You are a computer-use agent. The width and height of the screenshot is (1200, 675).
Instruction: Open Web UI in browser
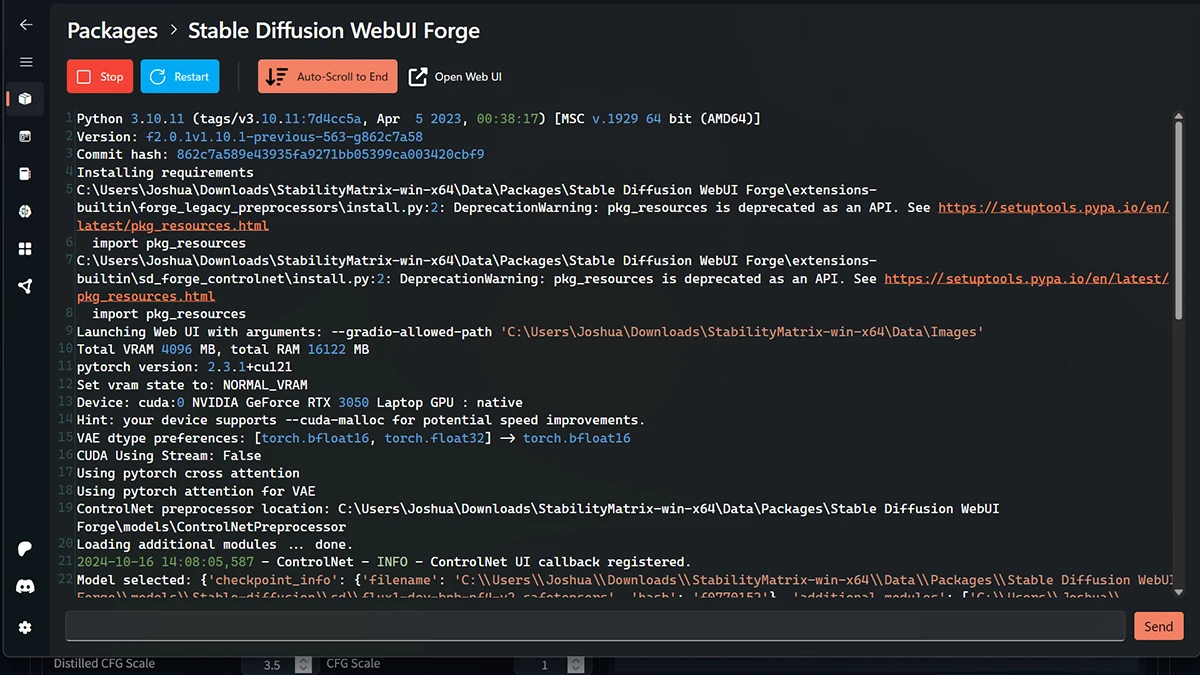pos(456,77)
